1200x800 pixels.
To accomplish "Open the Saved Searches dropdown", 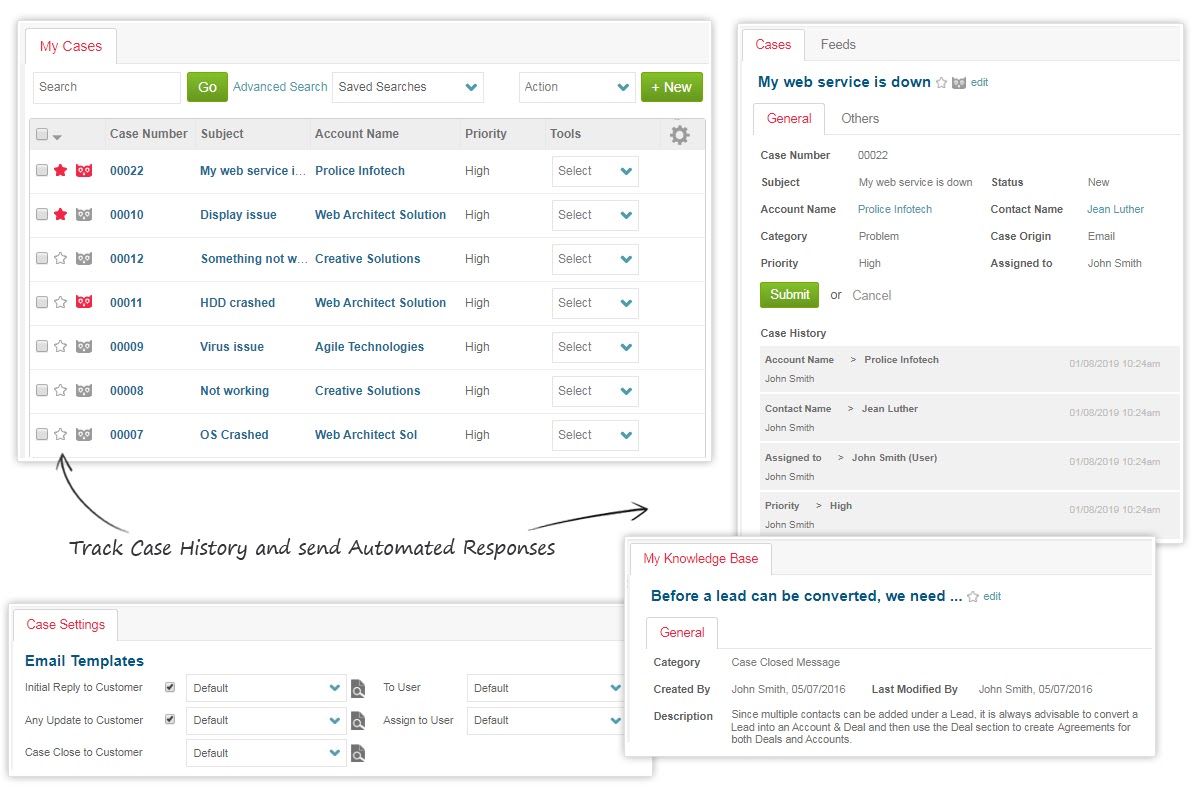I will click(408, 87).
